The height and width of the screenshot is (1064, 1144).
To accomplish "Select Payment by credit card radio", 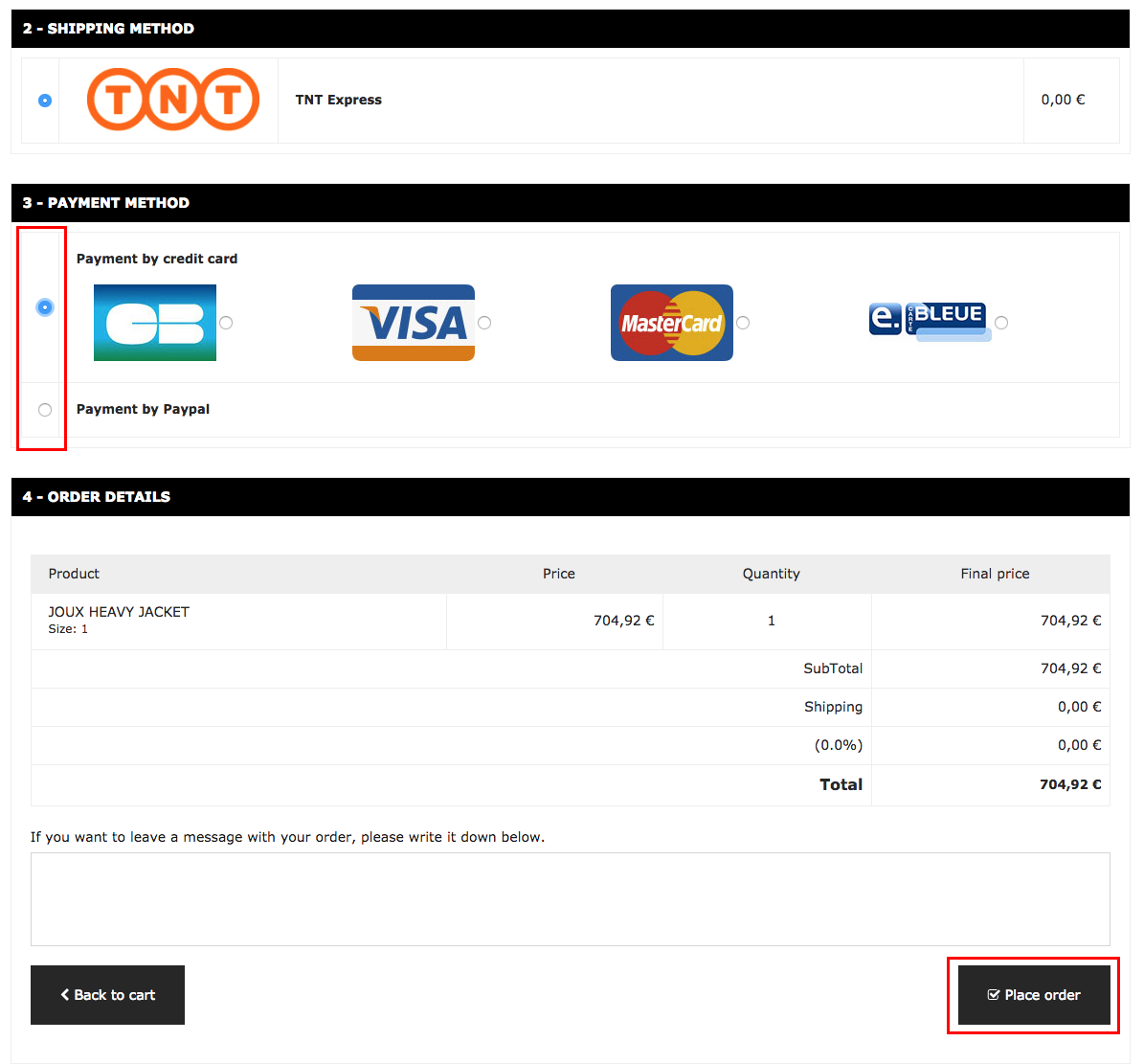I will tap(45, 307).
